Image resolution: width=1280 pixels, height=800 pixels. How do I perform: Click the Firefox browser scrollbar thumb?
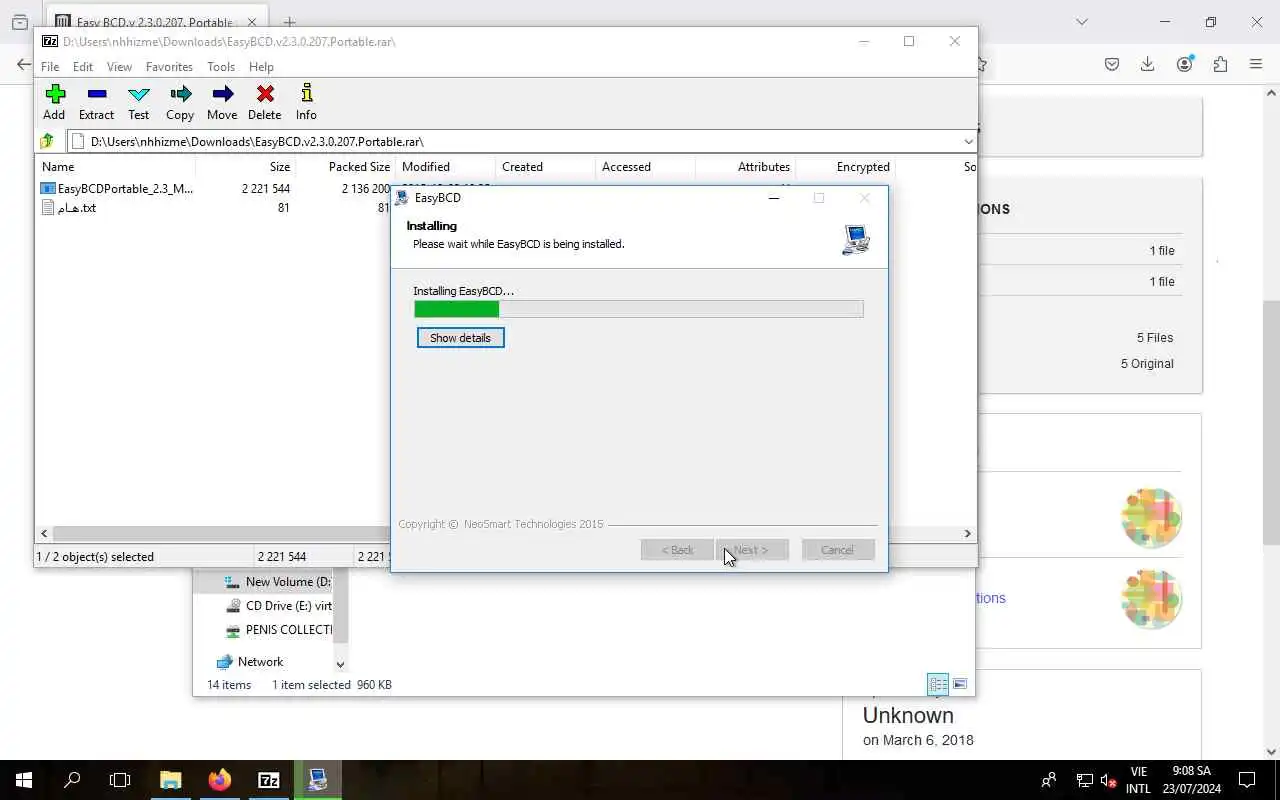click(1272, 422)
